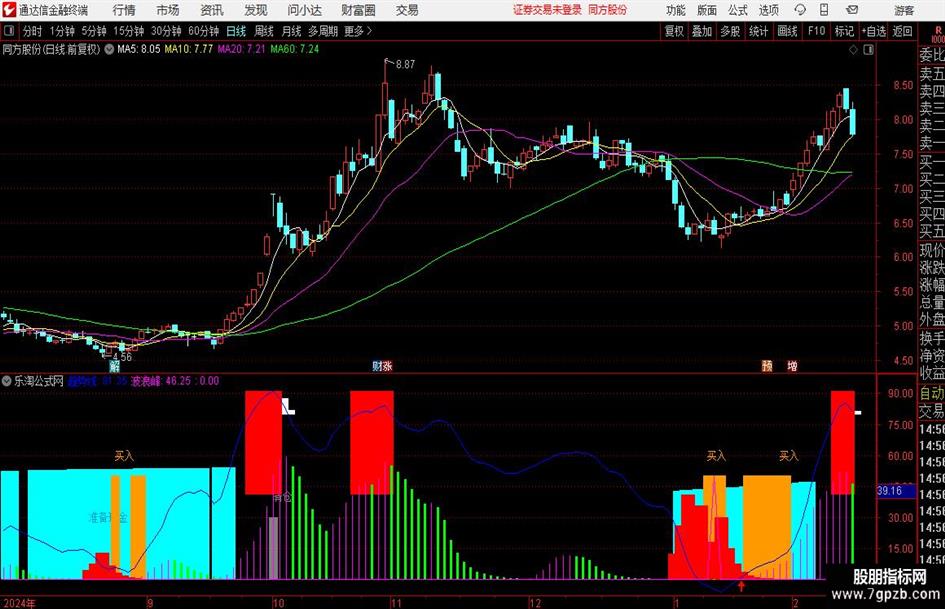Screen dimensions: 945x609
Task: Click the 返回 back button
Action: [902, 31]
